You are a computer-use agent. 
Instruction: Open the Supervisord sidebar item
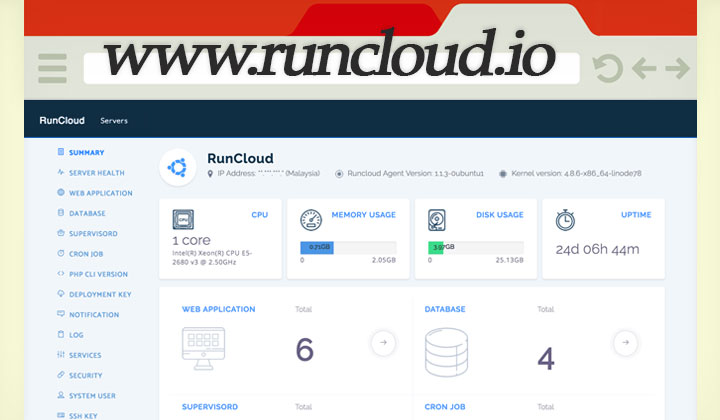pos(93,233)
